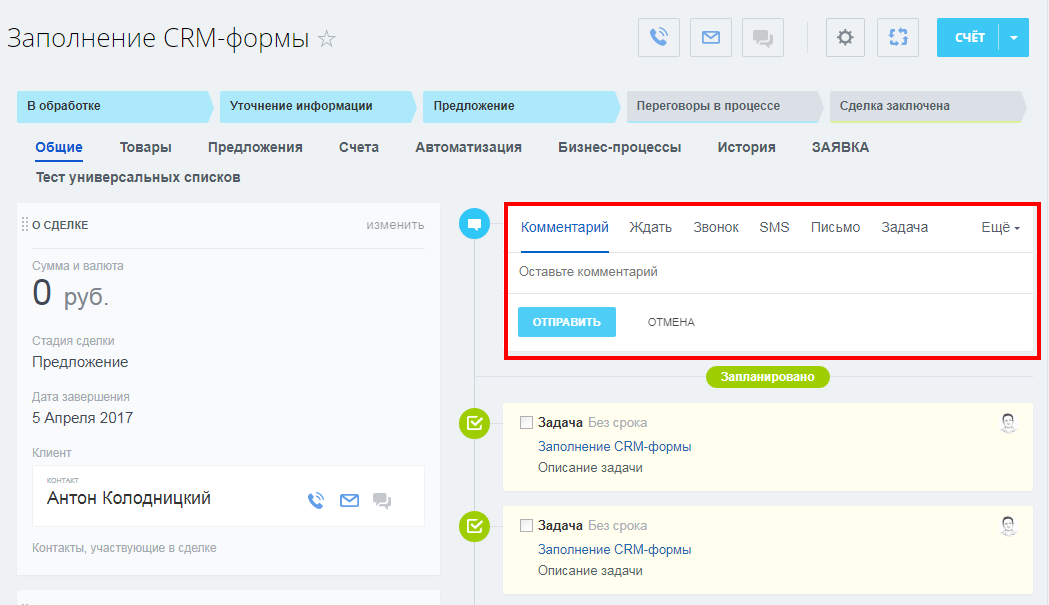Switch to the Товары tab

coord(145,147)
